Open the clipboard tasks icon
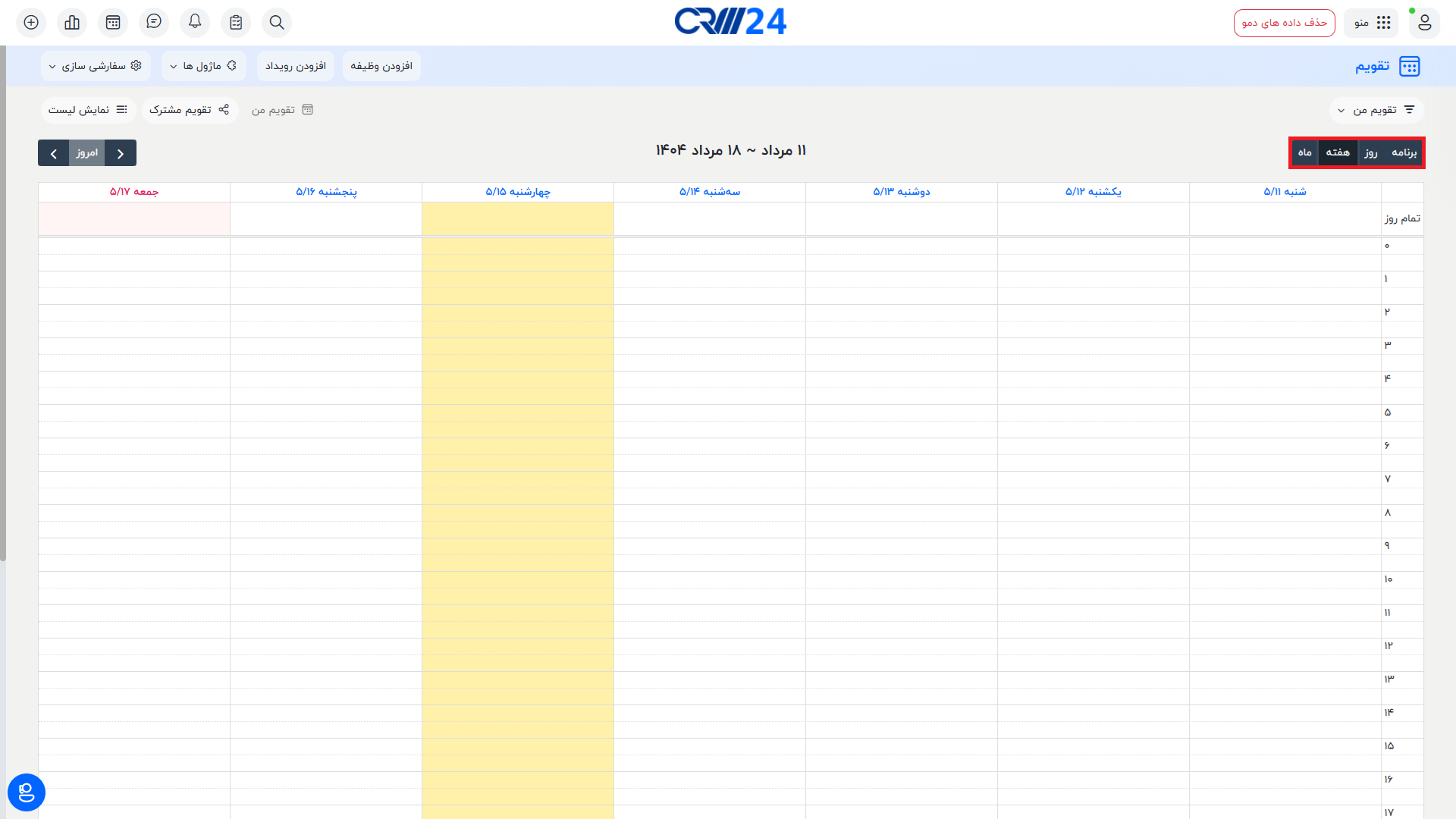Viewport: 1456px width, 819px height. click(x=236, y=23)
